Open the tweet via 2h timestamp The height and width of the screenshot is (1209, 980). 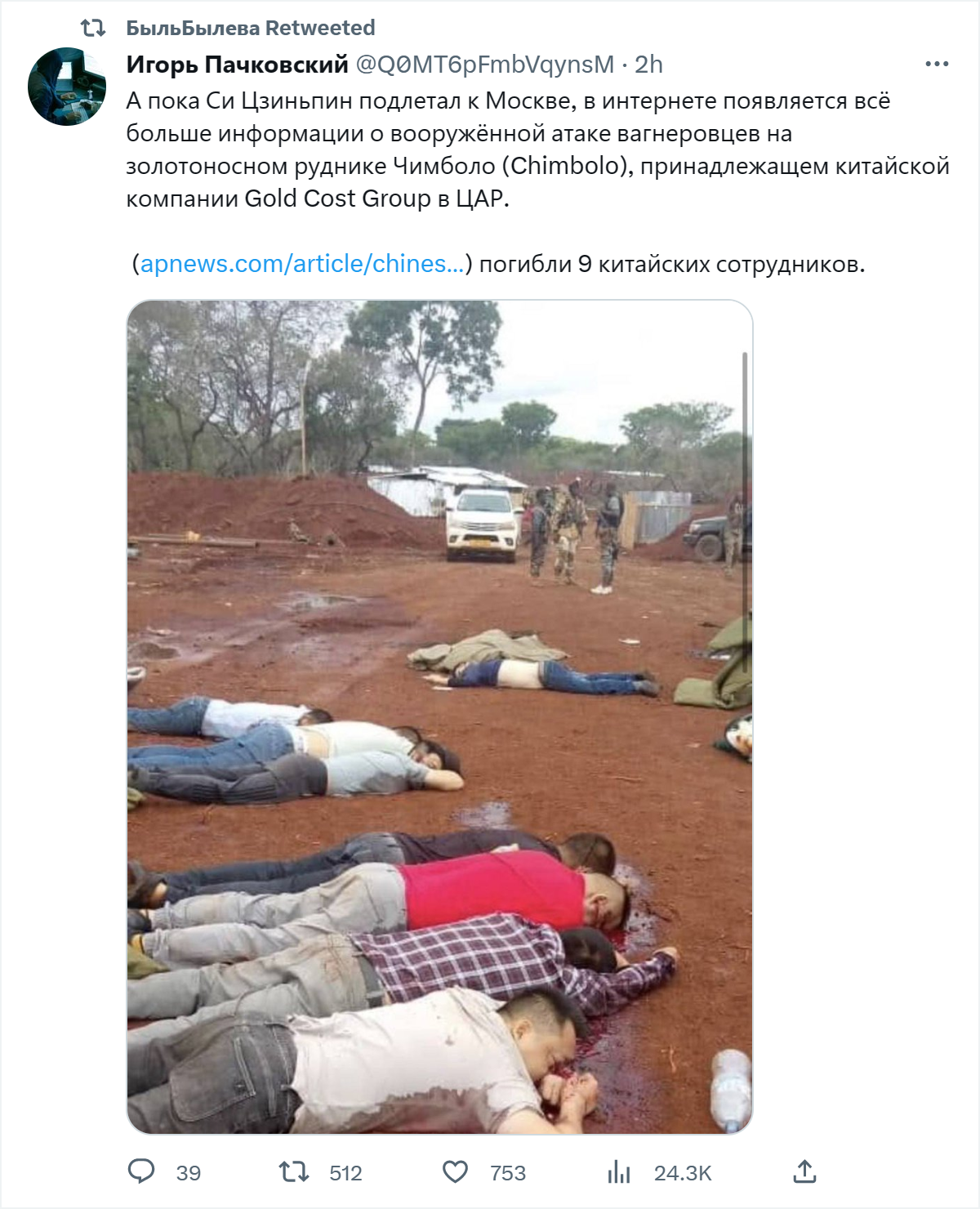click(x=648, y=65)
